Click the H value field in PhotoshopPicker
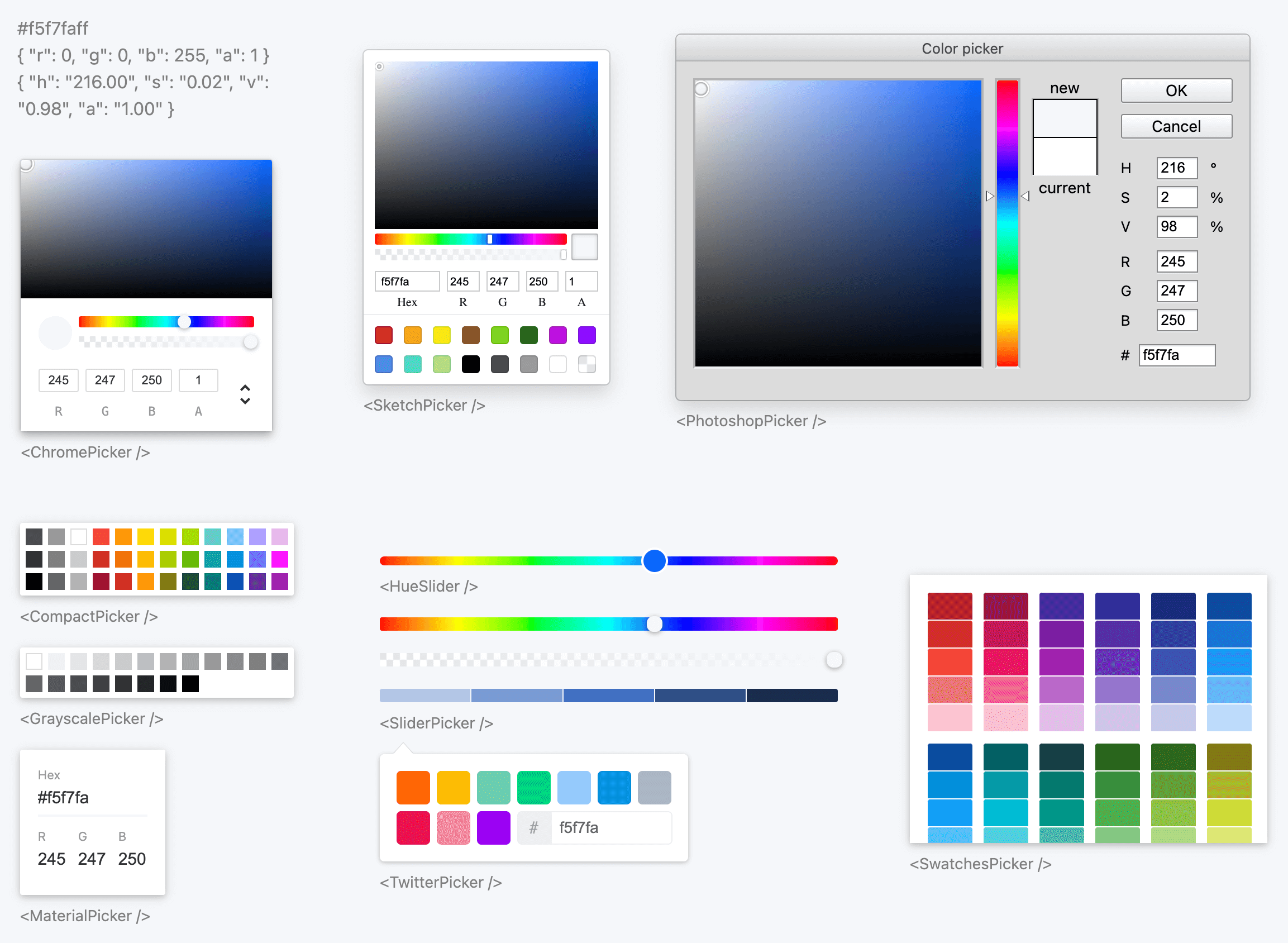This screenshot has width=1288, height=943. (x=1176, y=168)
